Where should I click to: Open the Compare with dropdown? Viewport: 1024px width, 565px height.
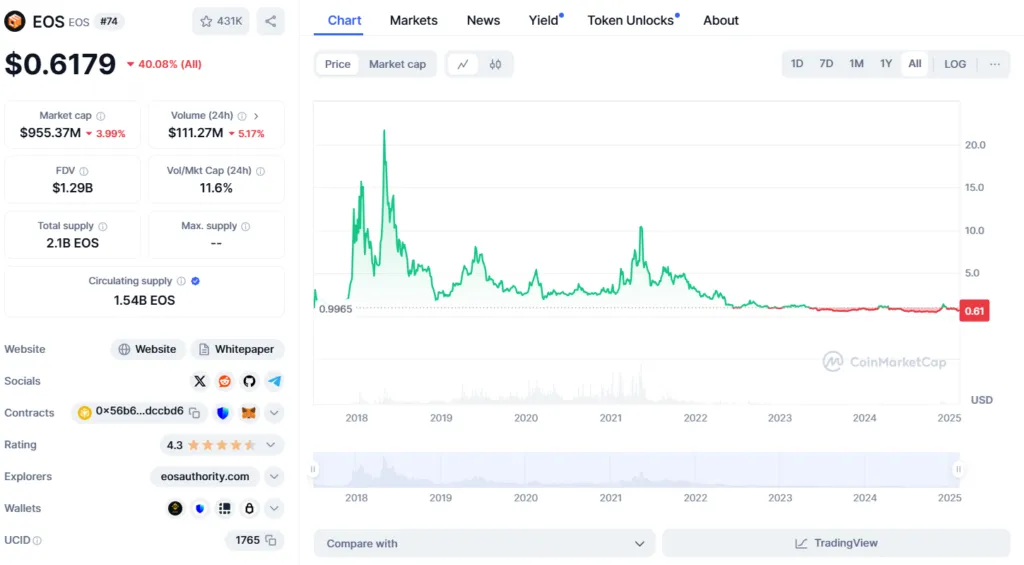(x=484, y=543)
